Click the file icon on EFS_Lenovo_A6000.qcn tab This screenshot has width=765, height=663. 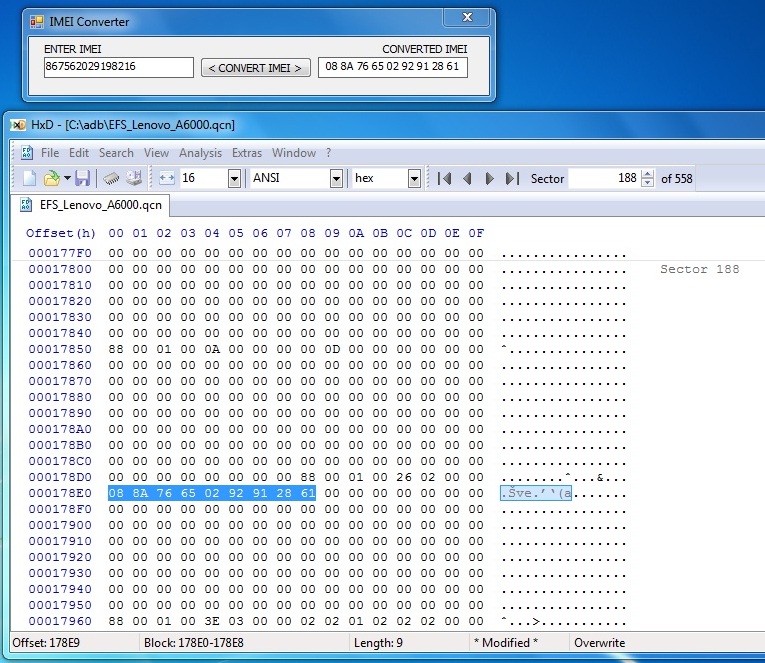point(26,204)
